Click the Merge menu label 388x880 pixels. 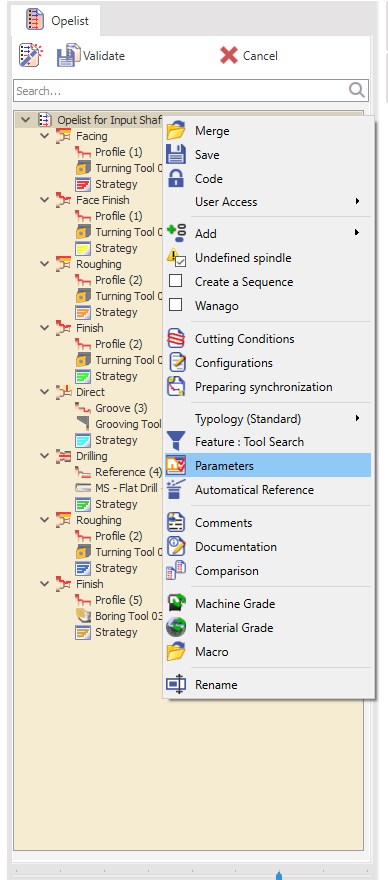(x=212, y=131)
